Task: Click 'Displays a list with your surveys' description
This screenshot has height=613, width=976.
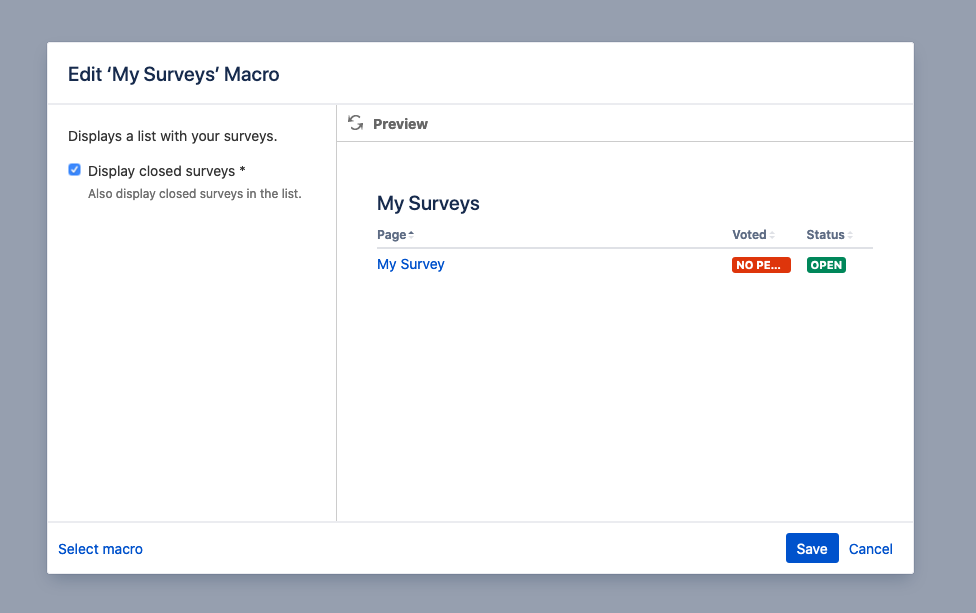Action: tap(172, 136)
